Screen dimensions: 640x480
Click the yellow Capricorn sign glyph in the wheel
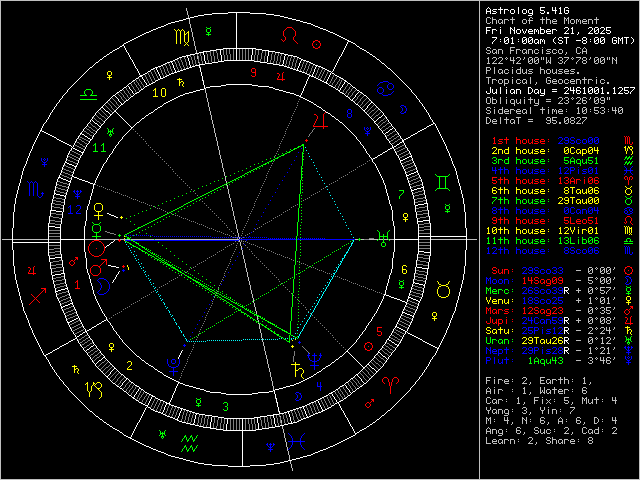tap(93, 390)
